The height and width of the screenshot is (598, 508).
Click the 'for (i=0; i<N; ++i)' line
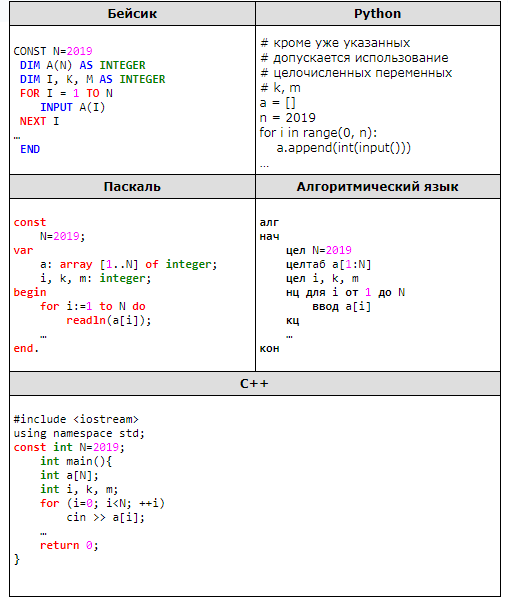tap(102, 503)
